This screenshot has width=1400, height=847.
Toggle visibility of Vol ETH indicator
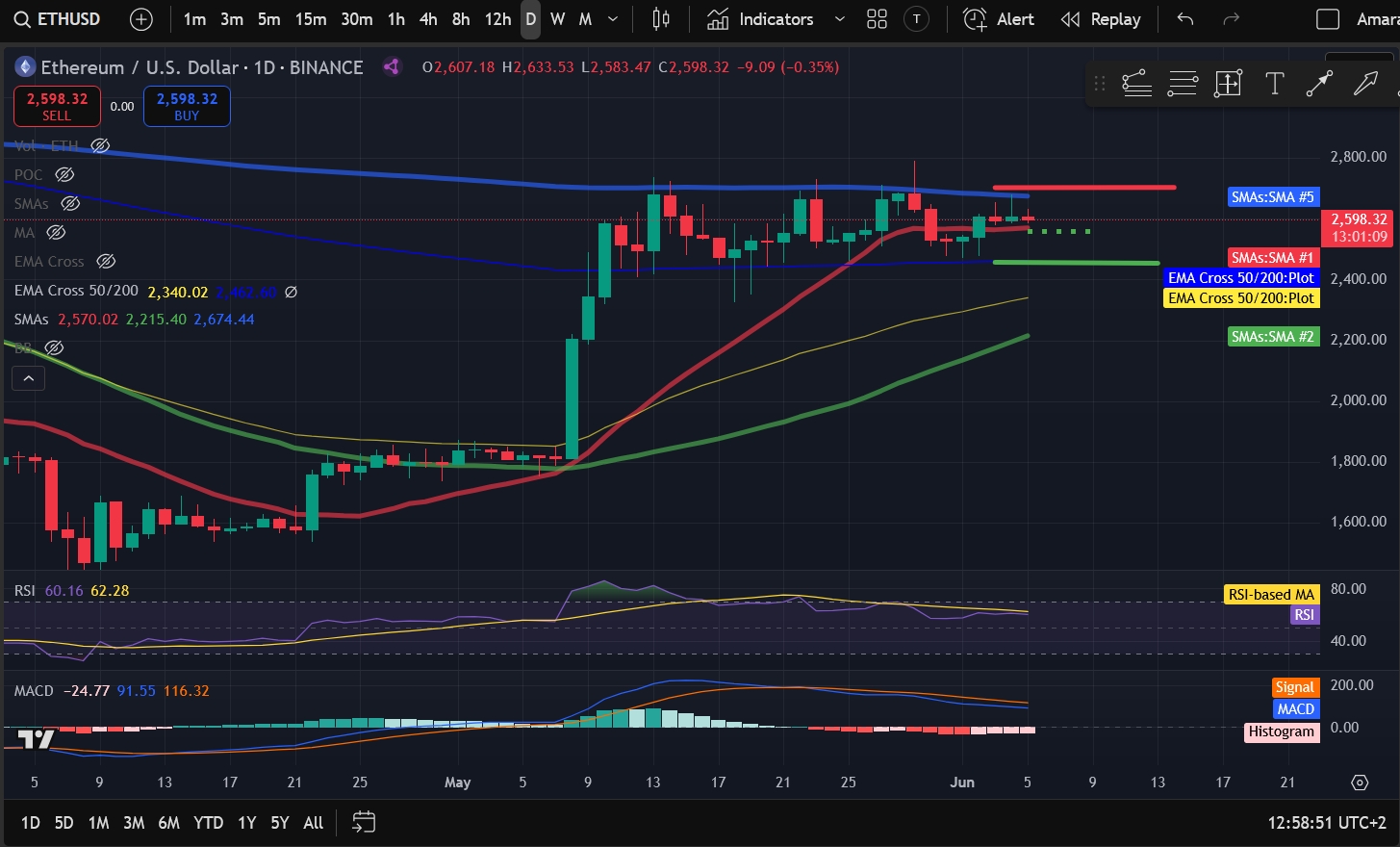coord(100,145)
